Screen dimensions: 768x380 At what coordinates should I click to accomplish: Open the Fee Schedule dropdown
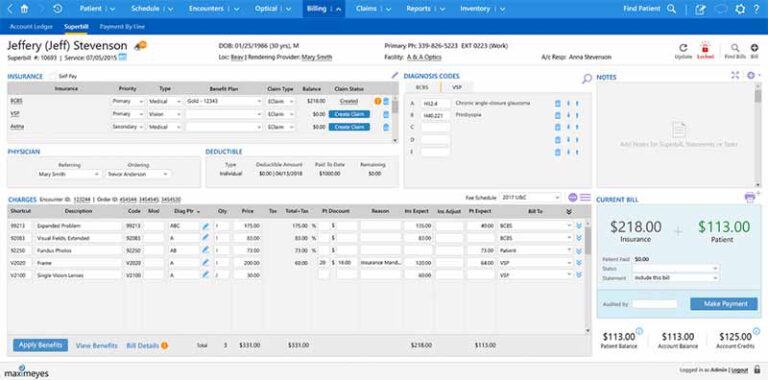pyautogui.click(x=530, y=197)
